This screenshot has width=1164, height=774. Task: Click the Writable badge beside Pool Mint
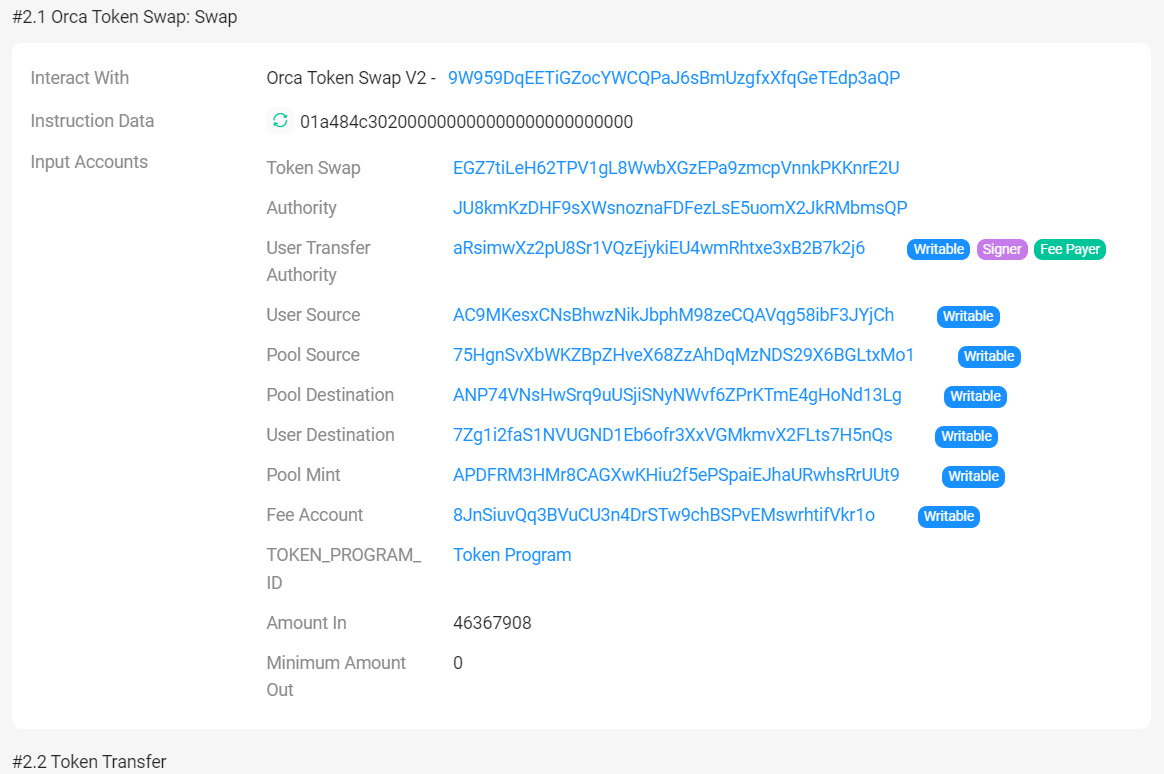tap(973, 476)
